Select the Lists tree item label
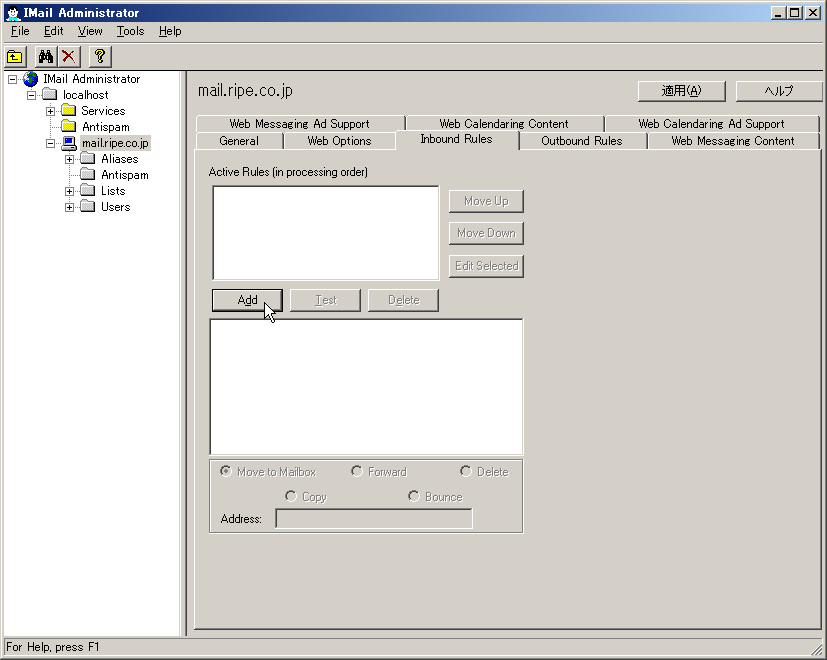Screen dimensions: 827x660 [113, 191]
